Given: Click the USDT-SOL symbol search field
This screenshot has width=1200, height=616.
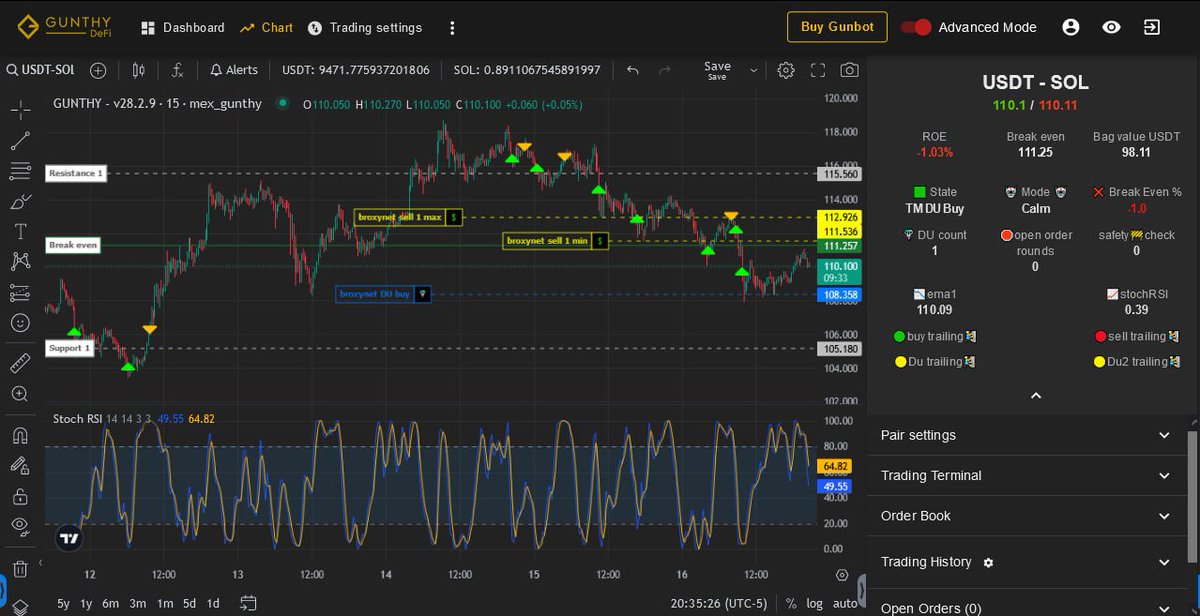Looking at the screenshot, I should (x=41, y=70).
